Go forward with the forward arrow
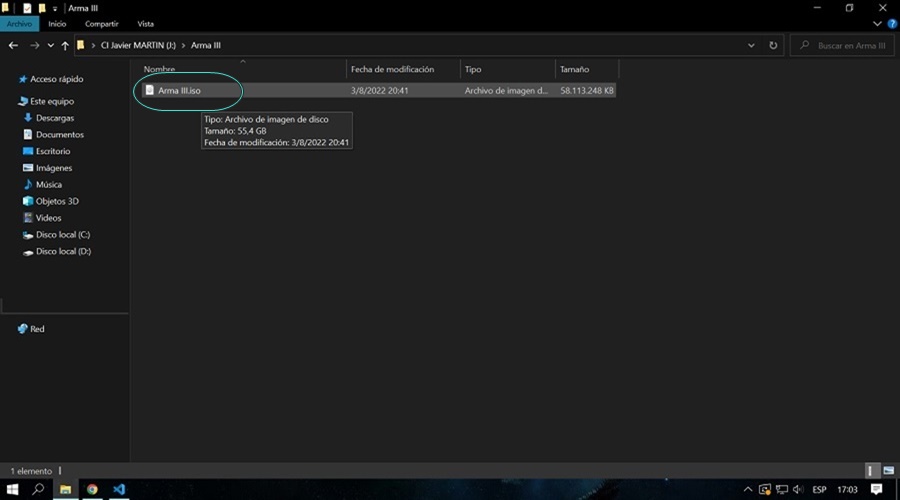 click(x=34, y=45)
